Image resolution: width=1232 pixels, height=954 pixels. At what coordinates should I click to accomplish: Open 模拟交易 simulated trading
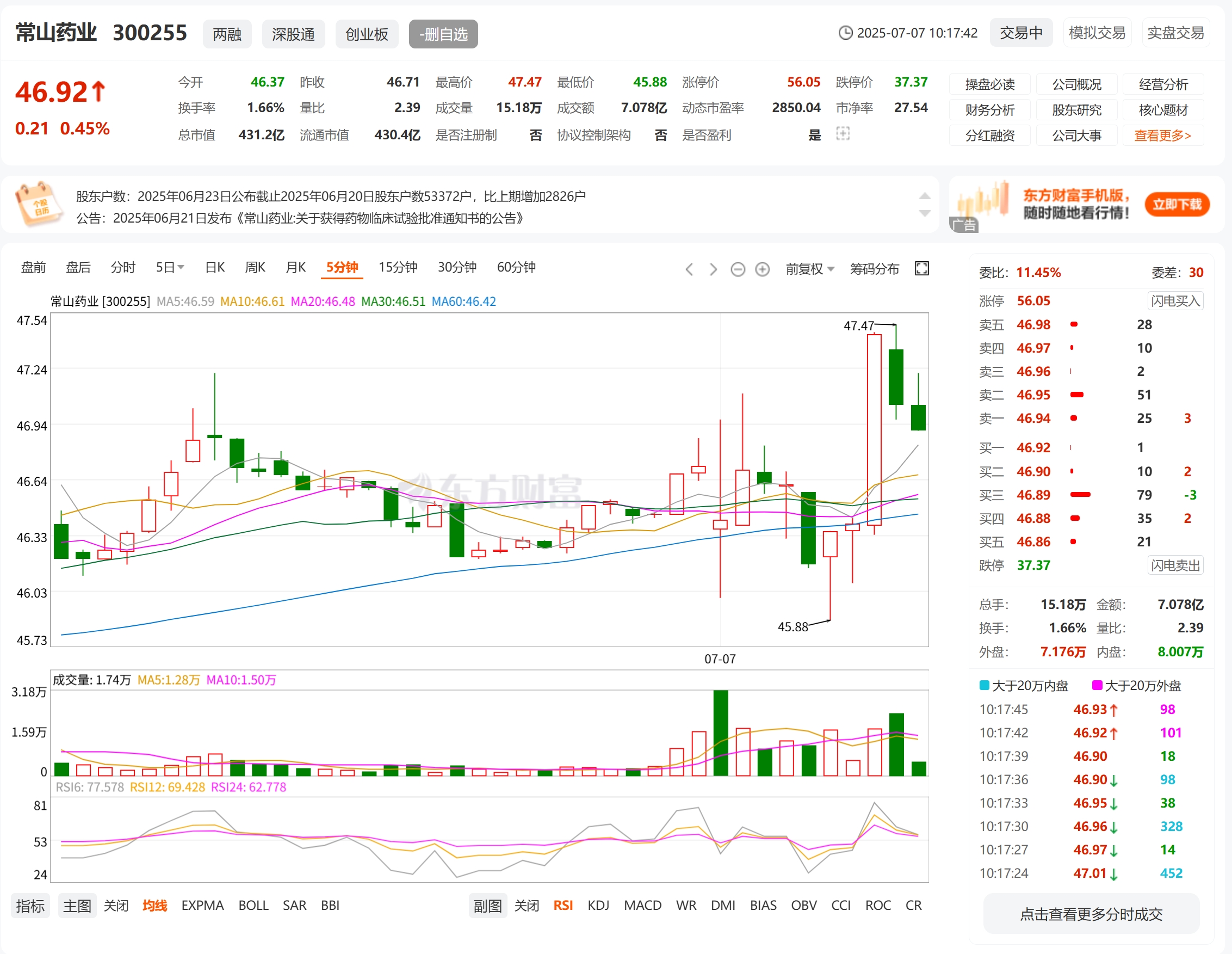(1097, 33)
